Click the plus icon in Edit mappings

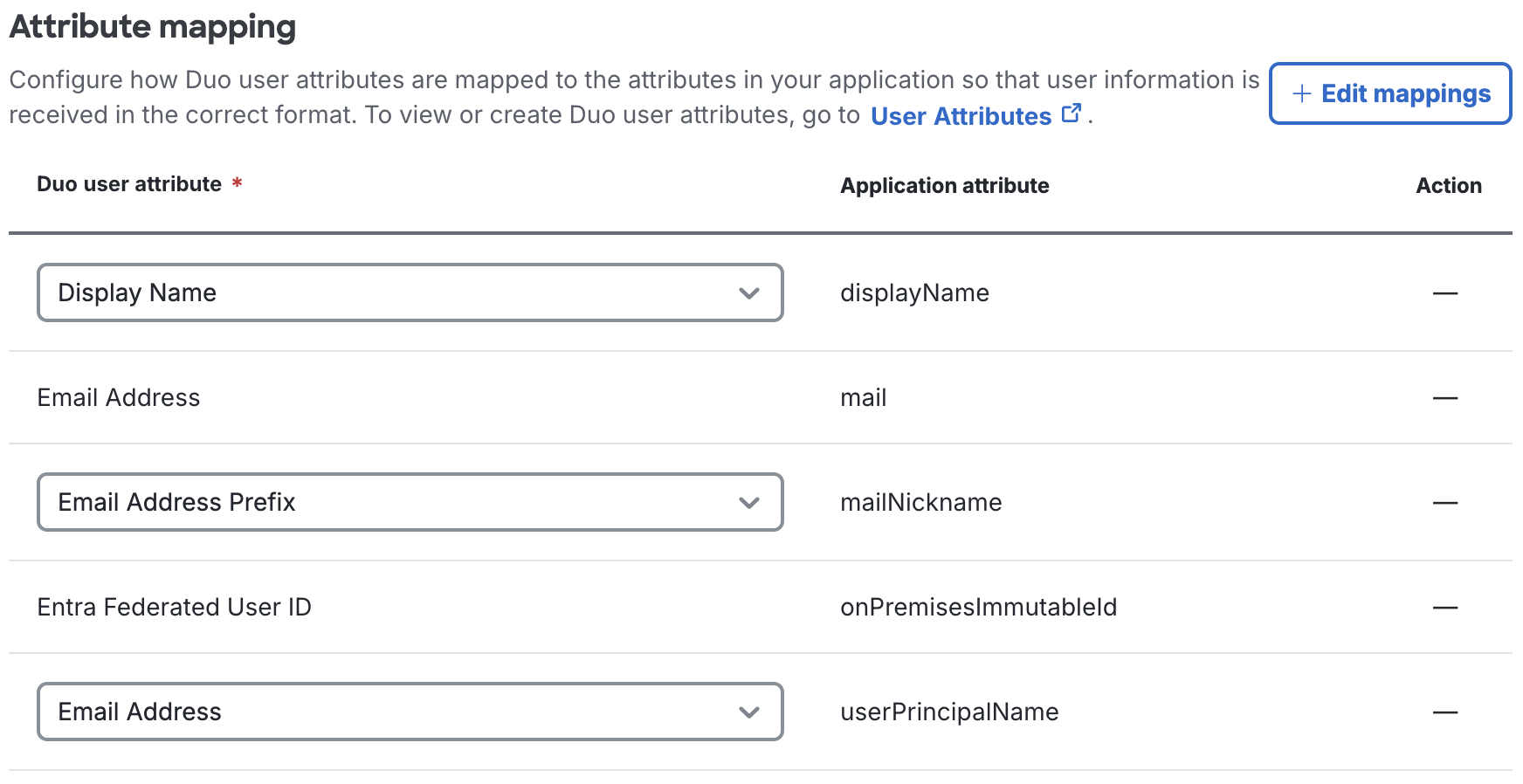[1301, 93]
